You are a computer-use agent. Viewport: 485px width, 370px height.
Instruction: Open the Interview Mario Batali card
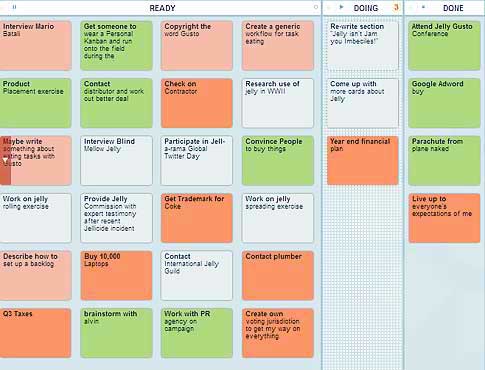[x=35, y=46]
